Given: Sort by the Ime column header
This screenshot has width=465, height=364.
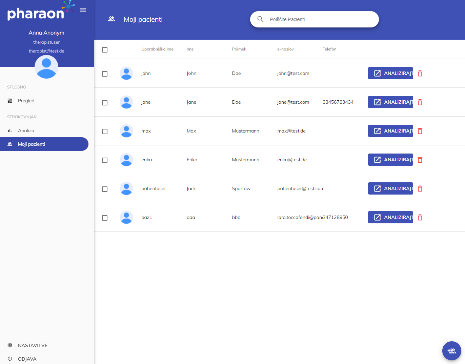Looking at the screenshot, I should tap(190, 49).
